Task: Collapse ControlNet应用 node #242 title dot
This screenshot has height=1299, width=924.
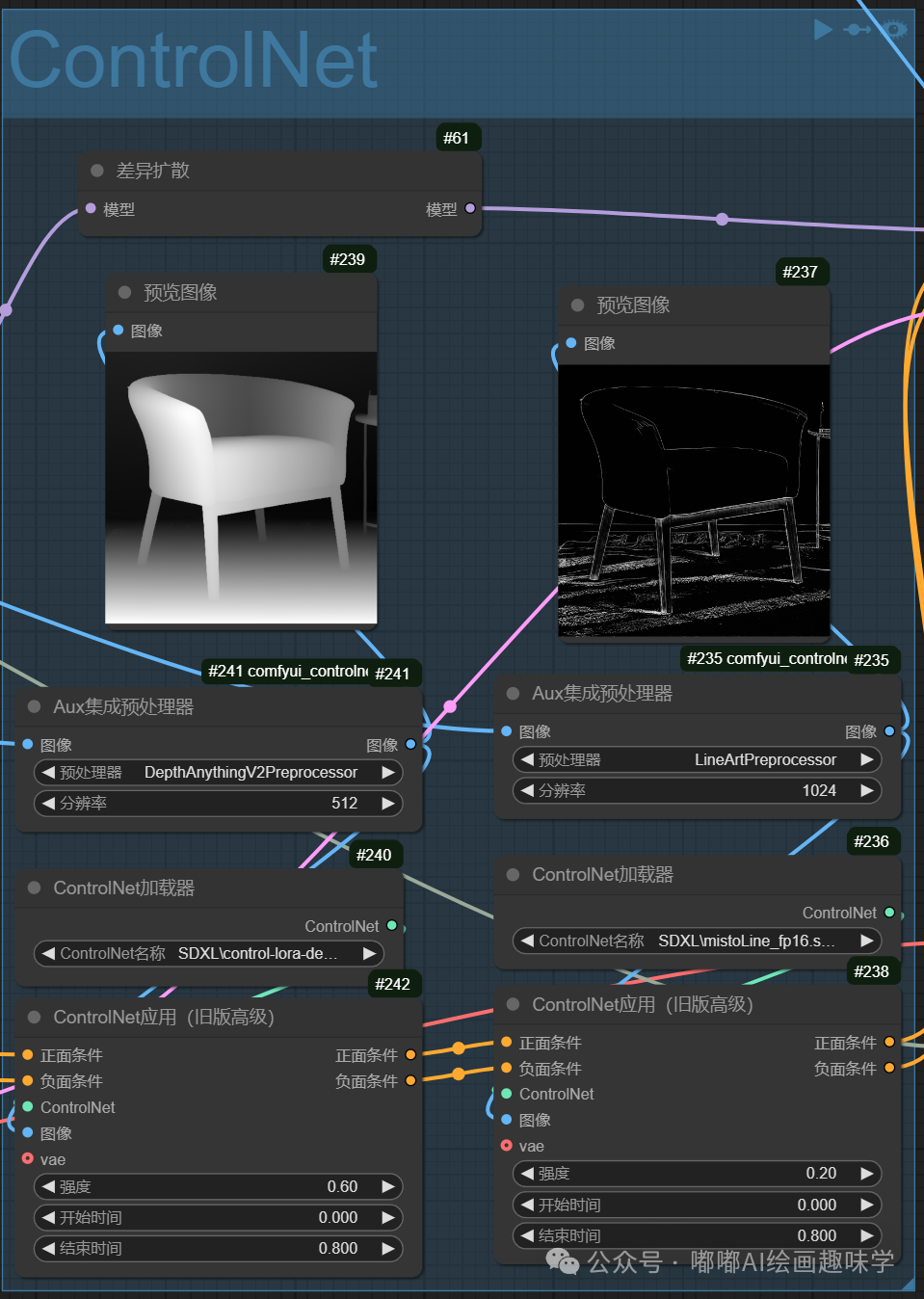Action: coord(34,1017)
